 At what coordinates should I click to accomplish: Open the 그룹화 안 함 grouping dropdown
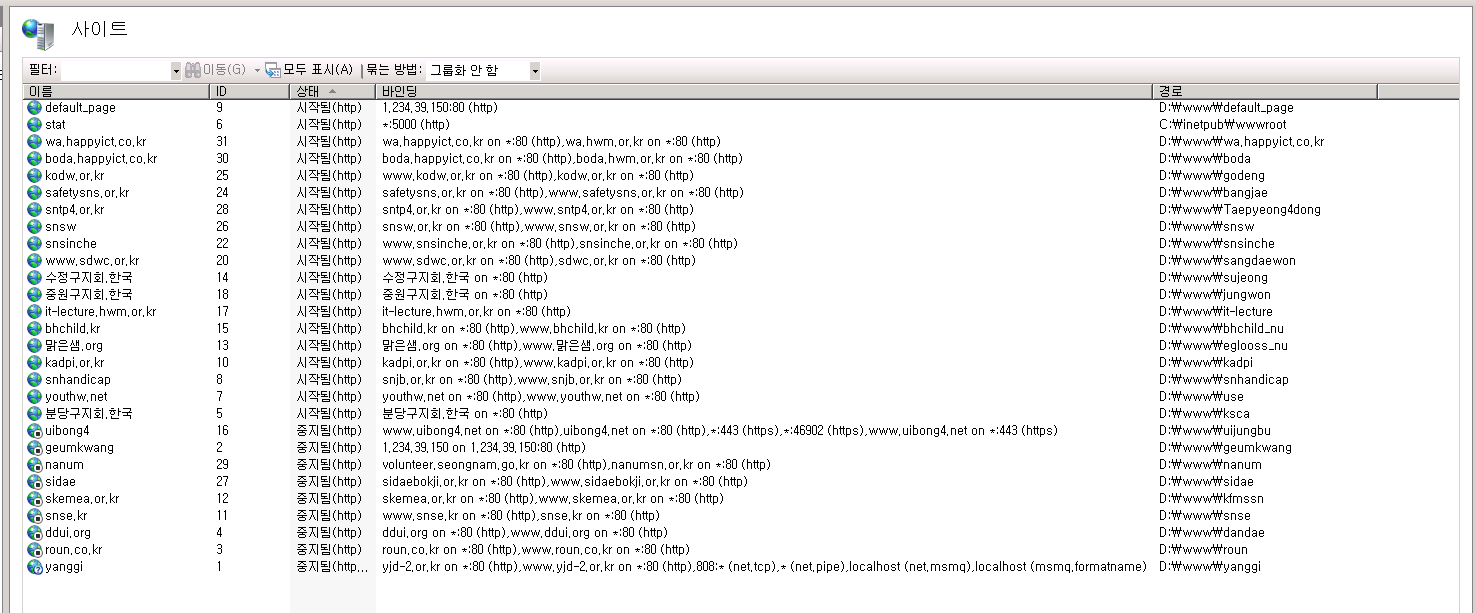[x=484, y=71]
